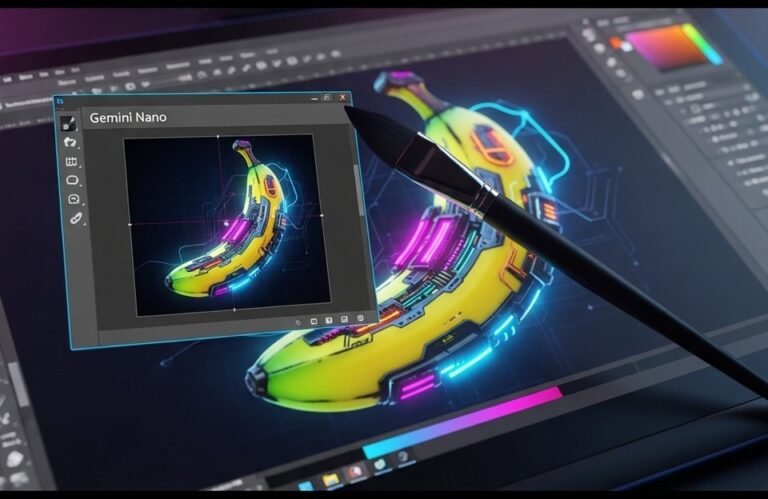
Task: Choose the grid tool in Gemini Nano toolbar
Action: click(71, 162)
